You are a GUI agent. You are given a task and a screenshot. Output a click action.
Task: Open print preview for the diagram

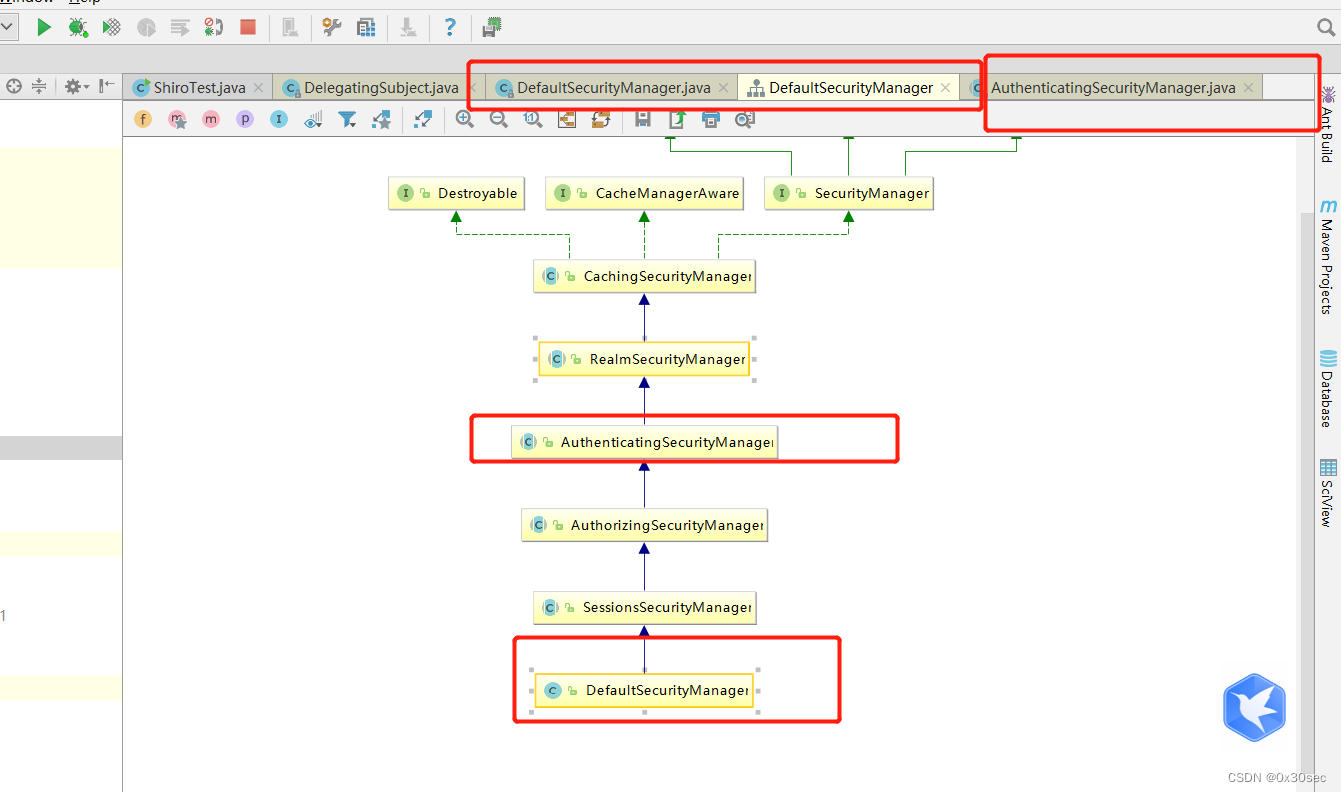(x=745, y=120)
